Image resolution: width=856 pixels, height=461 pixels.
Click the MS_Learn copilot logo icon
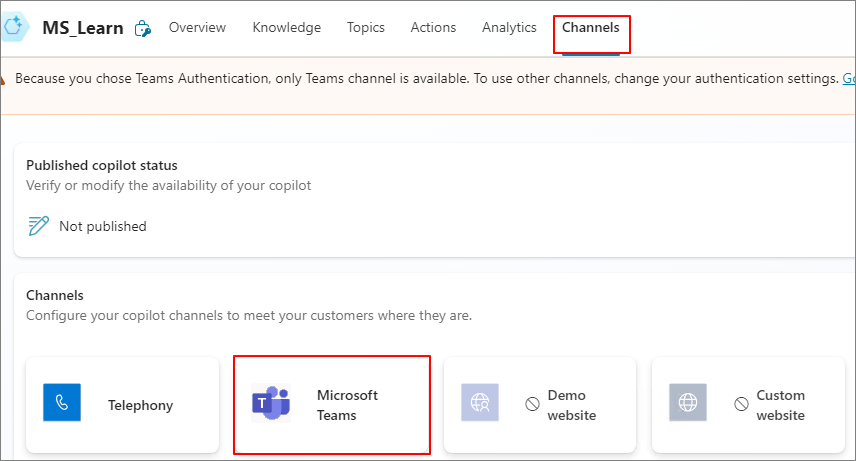[14, 27]
